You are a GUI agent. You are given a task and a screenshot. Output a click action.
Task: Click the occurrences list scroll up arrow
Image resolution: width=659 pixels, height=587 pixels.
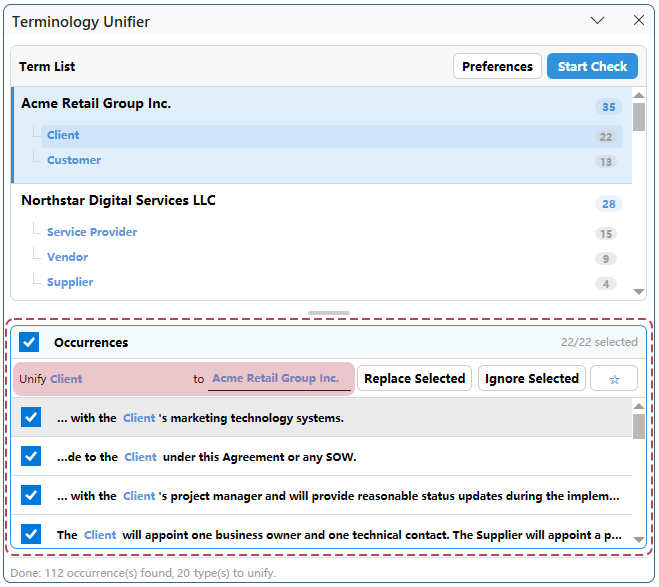(639, 406)
